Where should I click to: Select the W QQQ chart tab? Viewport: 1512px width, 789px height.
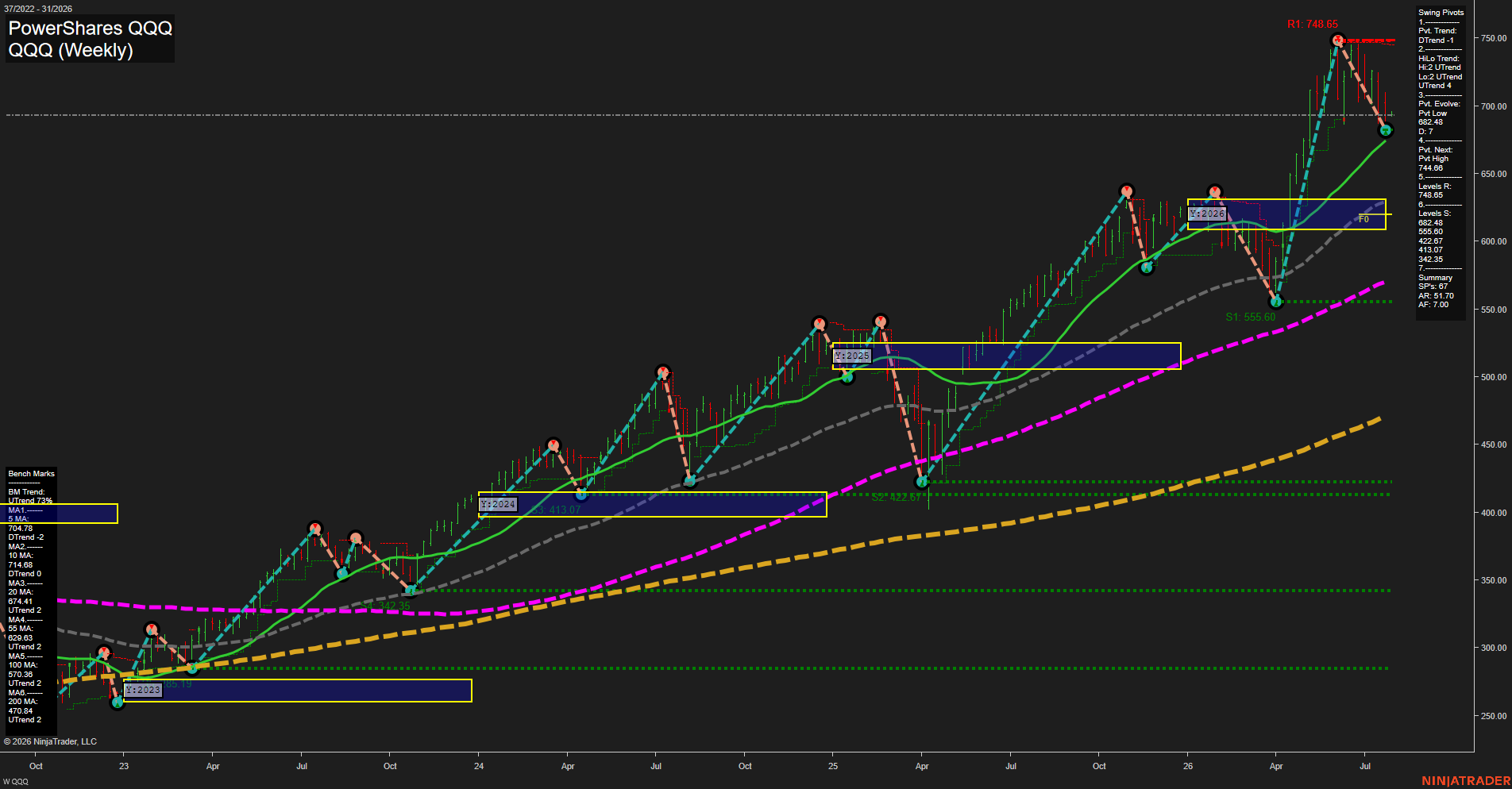tap(16, 782)
